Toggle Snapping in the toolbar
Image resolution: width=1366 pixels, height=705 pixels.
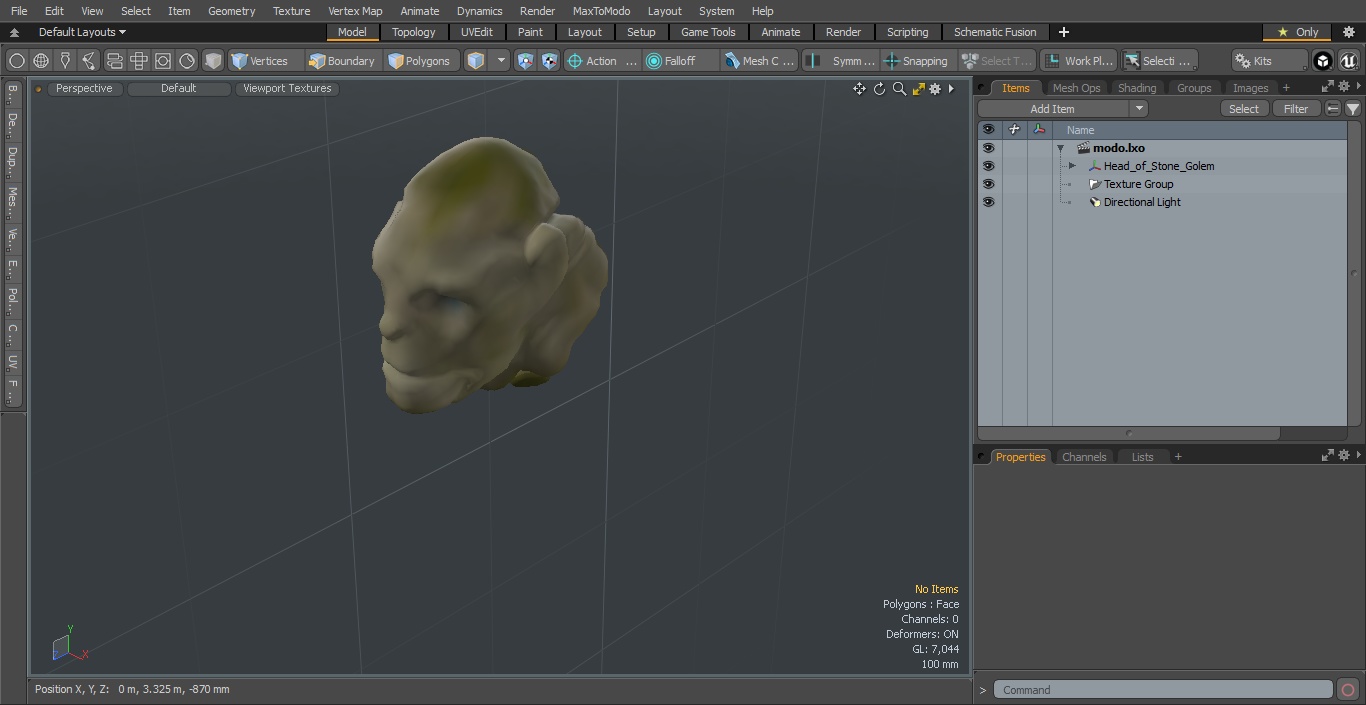point(916,61)
